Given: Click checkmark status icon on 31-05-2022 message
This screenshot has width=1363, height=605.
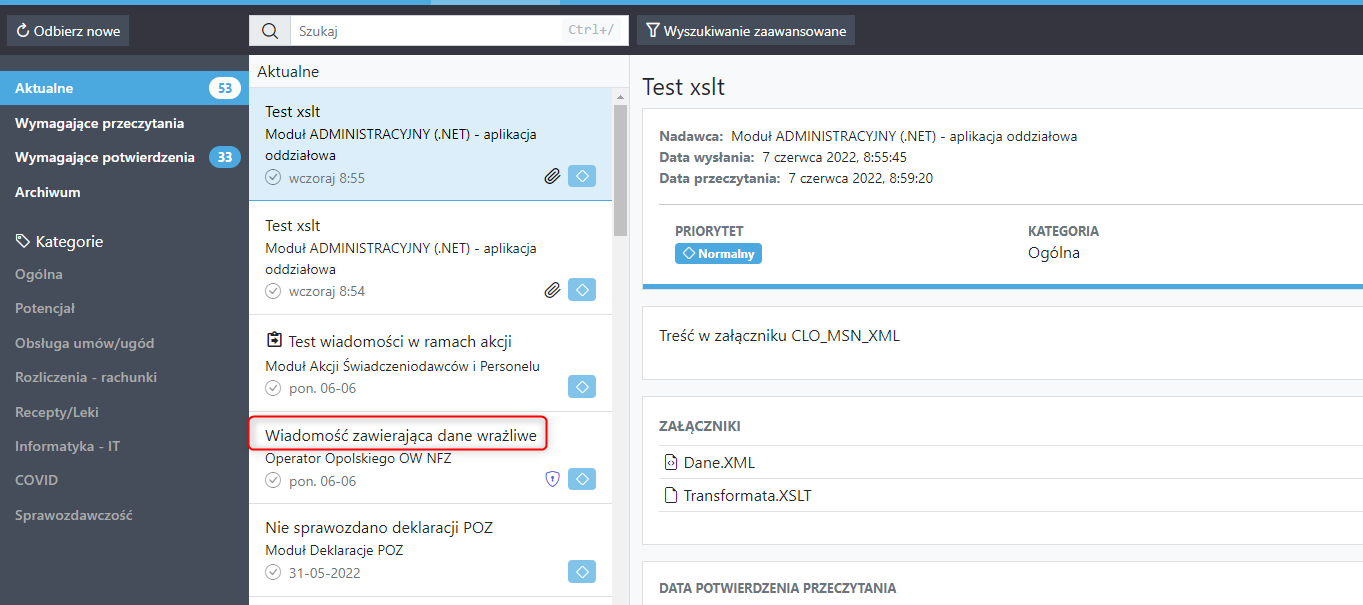Looking at the screenshot, I should [273, 572].
